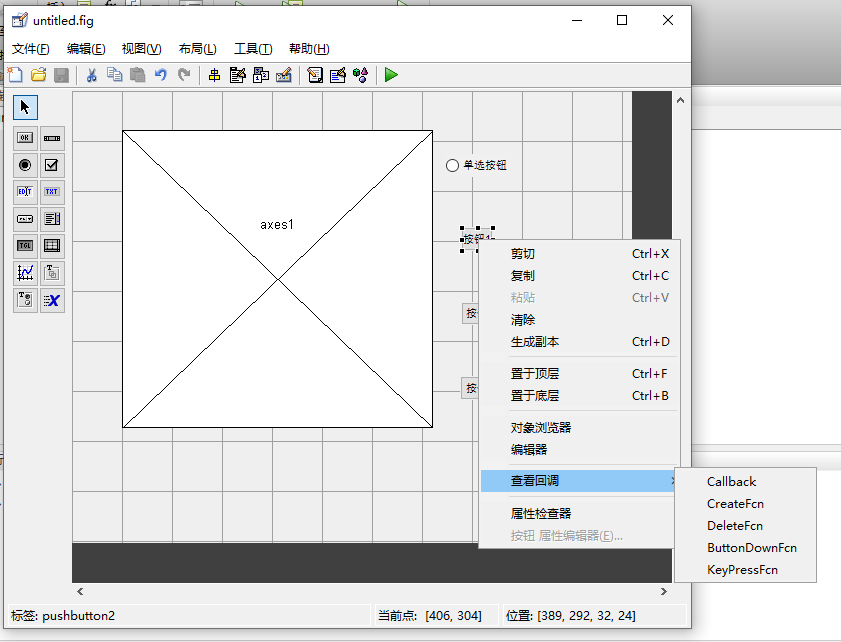
Task: Pick the Table palette tool
Action: [52, 246]
